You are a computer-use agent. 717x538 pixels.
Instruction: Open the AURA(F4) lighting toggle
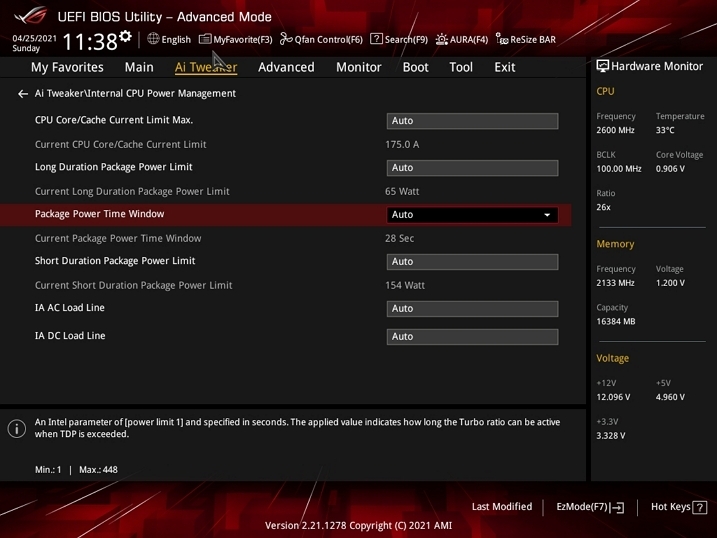tap(461, 40)
